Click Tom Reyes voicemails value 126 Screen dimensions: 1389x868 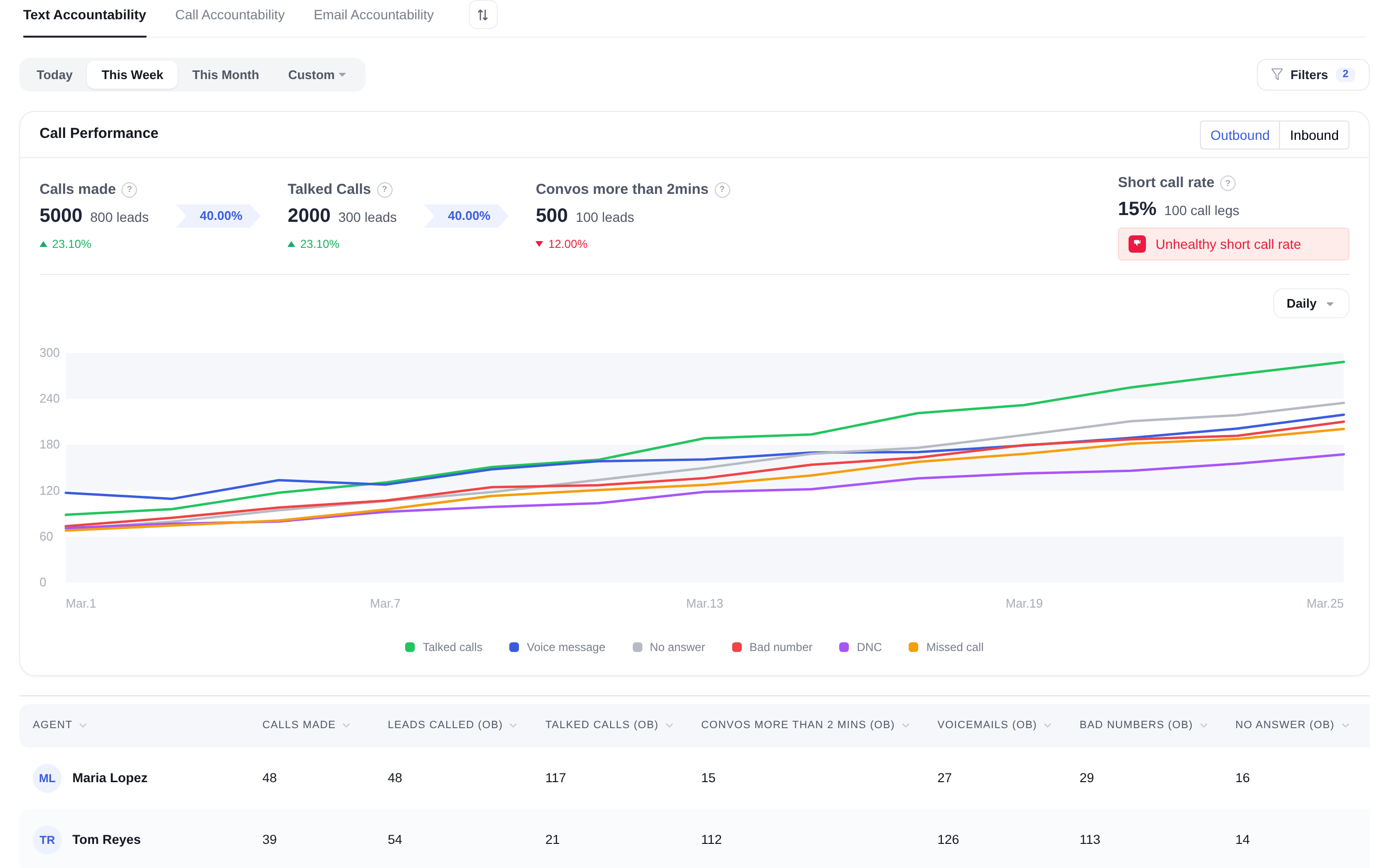pos(948,839)
